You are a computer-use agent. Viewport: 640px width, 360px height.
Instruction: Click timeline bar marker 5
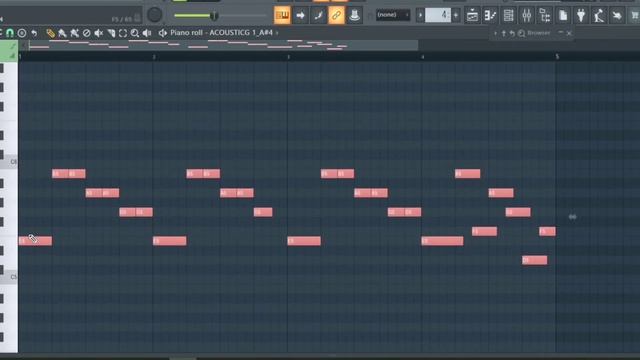[557, 57]
